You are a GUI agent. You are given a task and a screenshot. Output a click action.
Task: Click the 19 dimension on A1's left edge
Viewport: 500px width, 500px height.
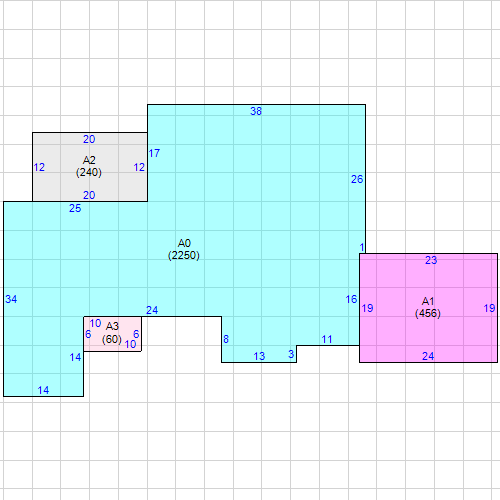tap(367, 308)
